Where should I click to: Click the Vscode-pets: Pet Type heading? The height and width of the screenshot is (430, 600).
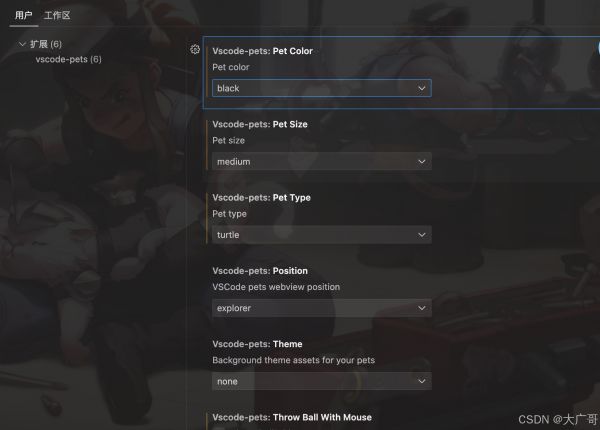coord(261,198)
